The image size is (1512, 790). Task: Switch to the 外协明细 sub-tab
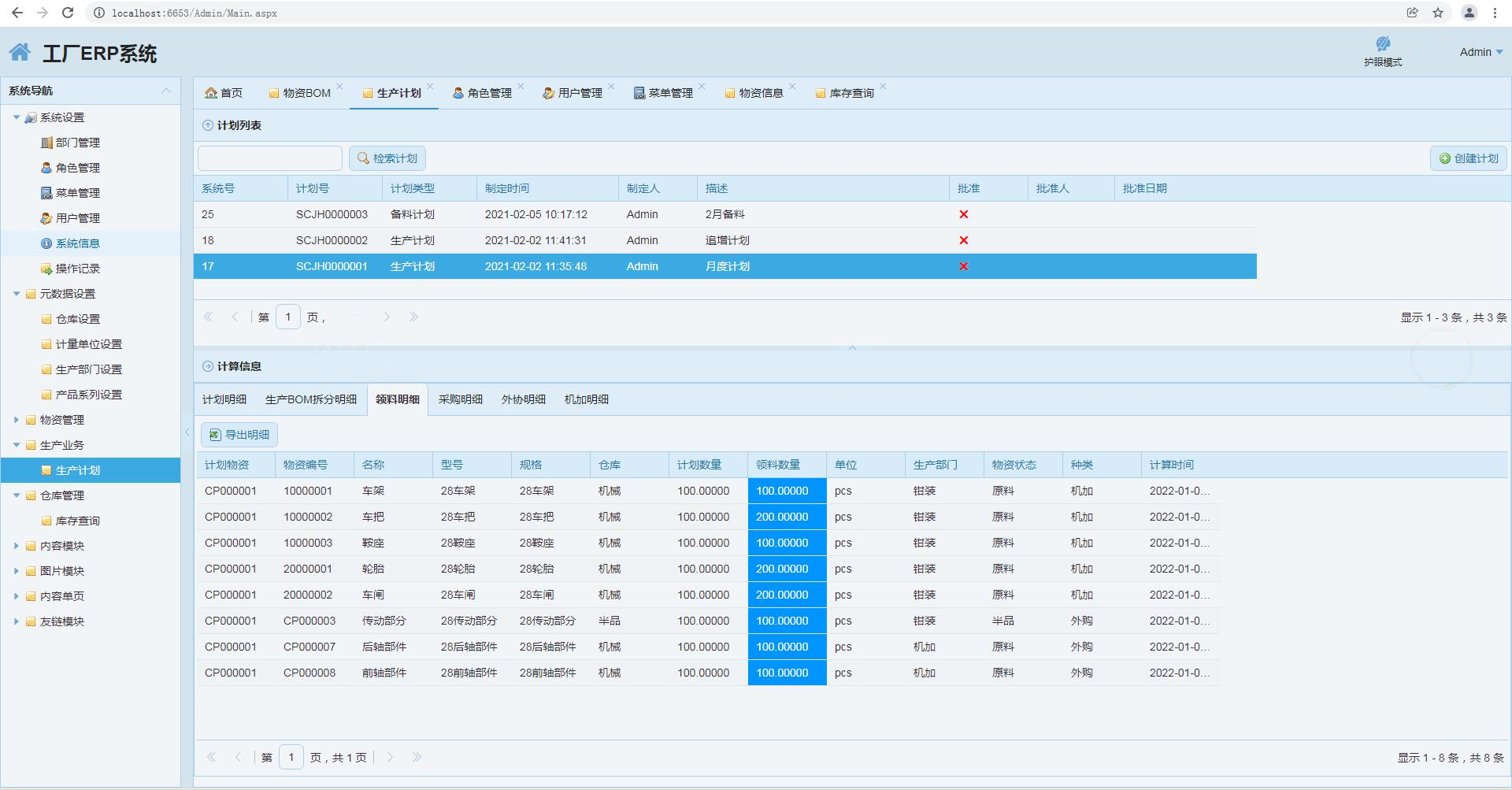coord(524,399)
